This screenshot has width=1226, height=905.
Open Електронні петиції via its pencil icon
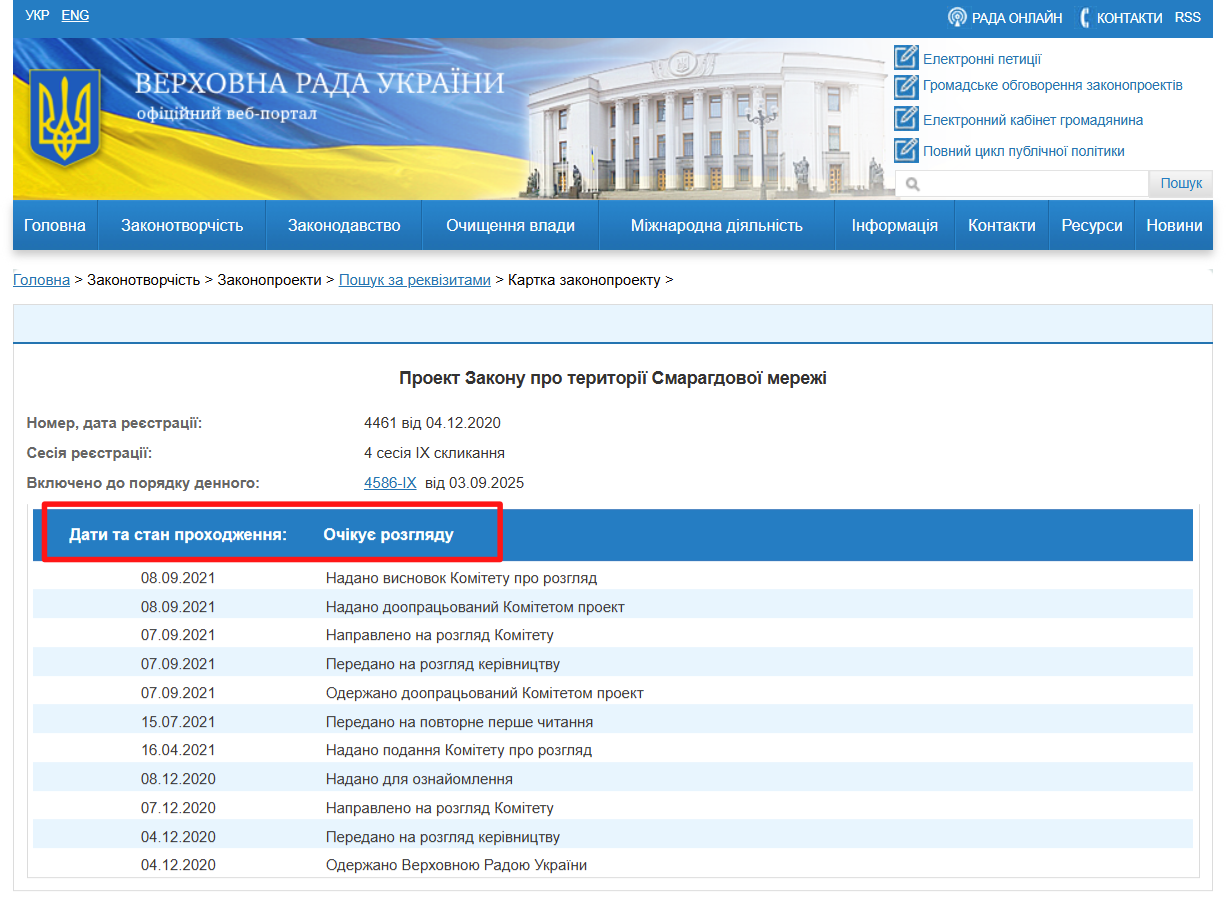pos(906,58)
